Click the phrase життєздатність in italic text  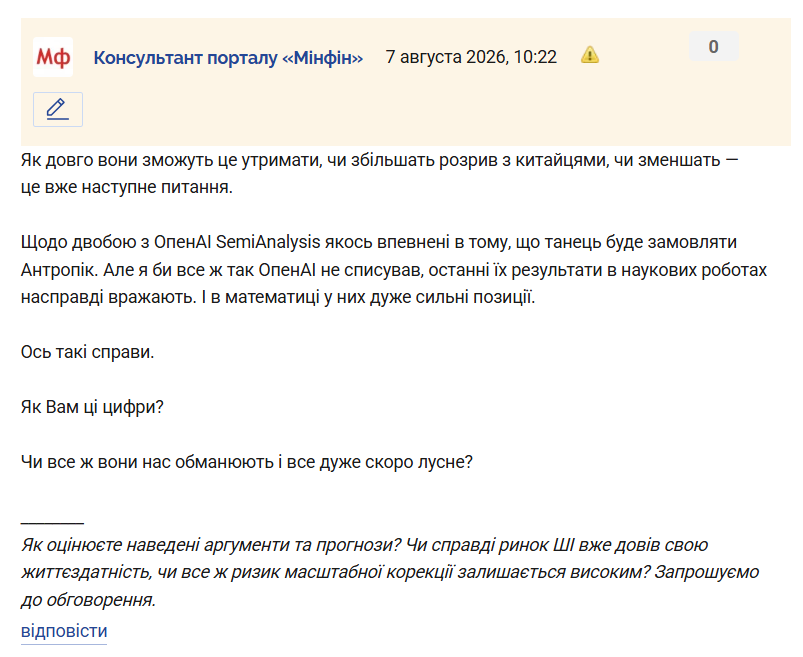click(87, 571)
